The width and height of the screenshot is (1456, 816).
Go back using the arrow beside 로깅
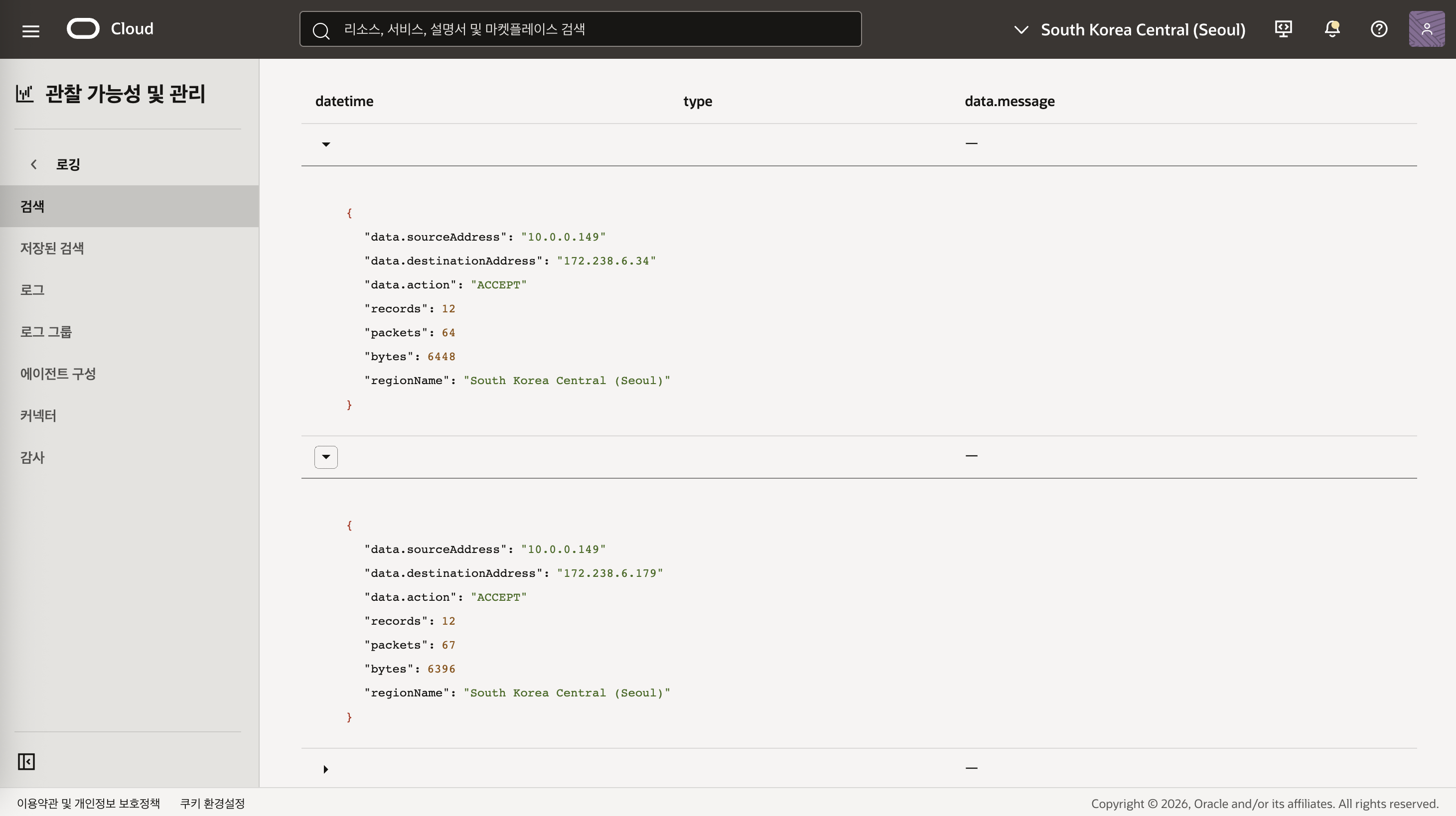pyautogui.click(x=34, y=164)
